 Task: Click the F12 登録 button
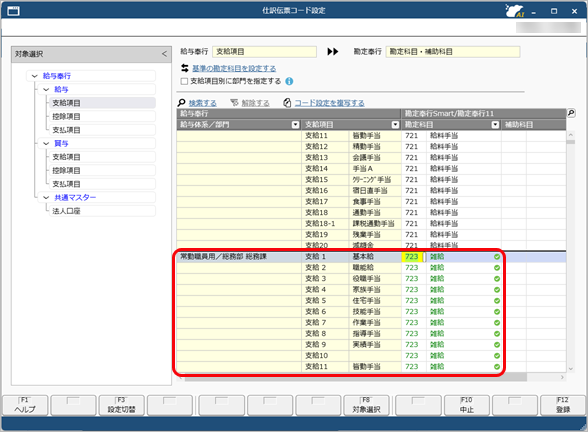tap(563, 405)
